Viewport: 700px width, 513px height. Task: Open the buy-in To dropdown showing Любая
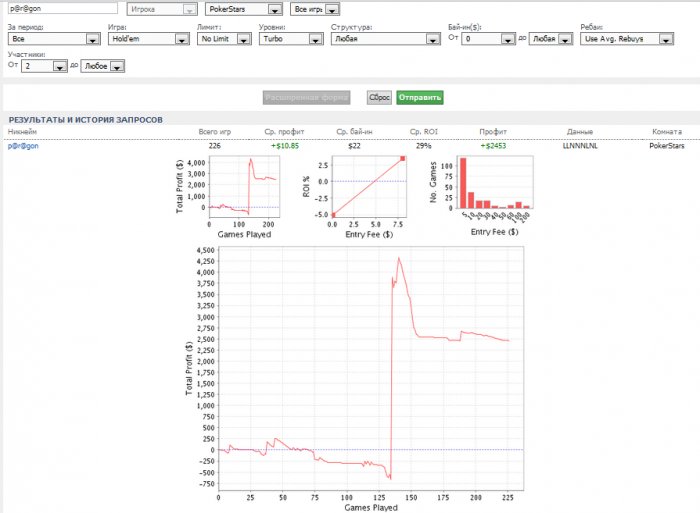tap(551, 39)
